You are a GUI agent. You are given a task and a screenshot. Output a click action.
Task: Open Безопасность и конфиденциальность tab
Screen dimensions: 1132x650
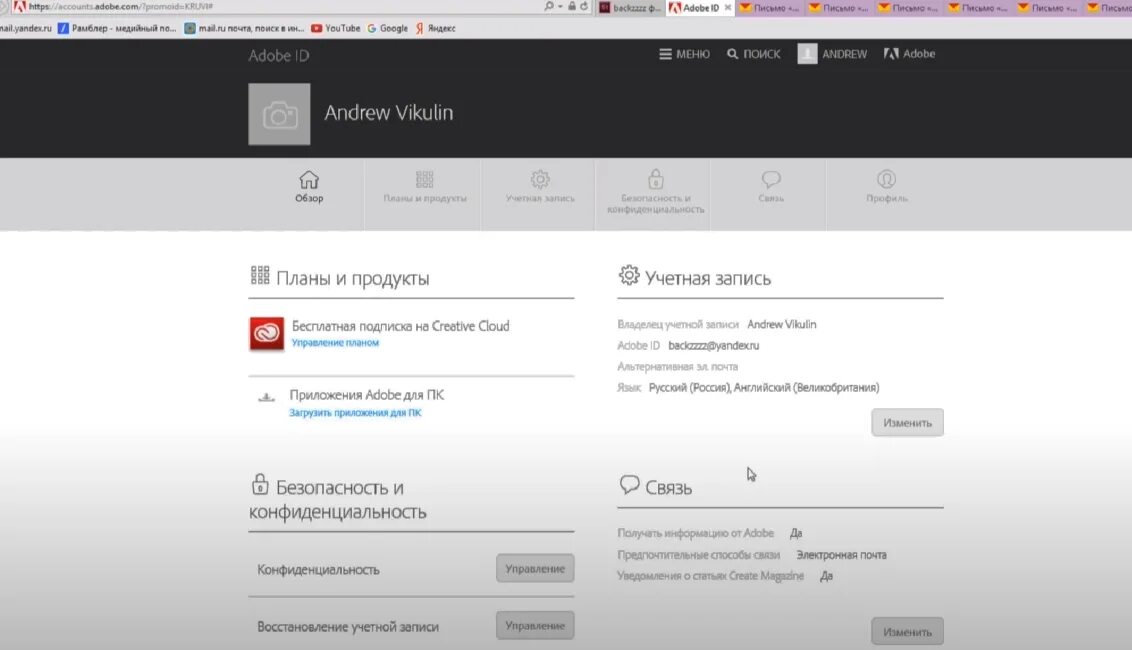pyautogui.click(x=655, y=191)
